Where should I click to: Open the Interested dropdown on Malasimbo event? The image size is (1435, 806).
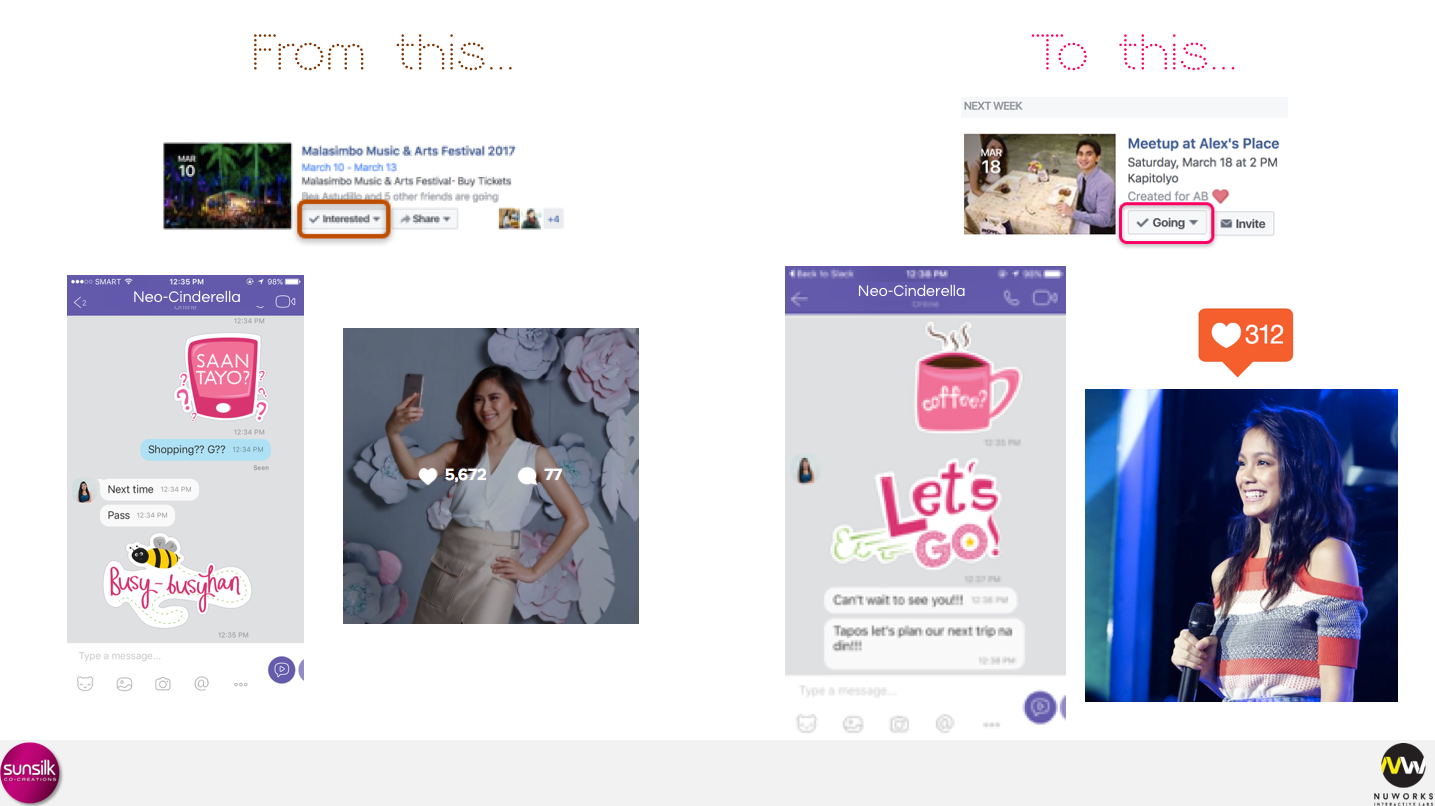pos(345,219)
